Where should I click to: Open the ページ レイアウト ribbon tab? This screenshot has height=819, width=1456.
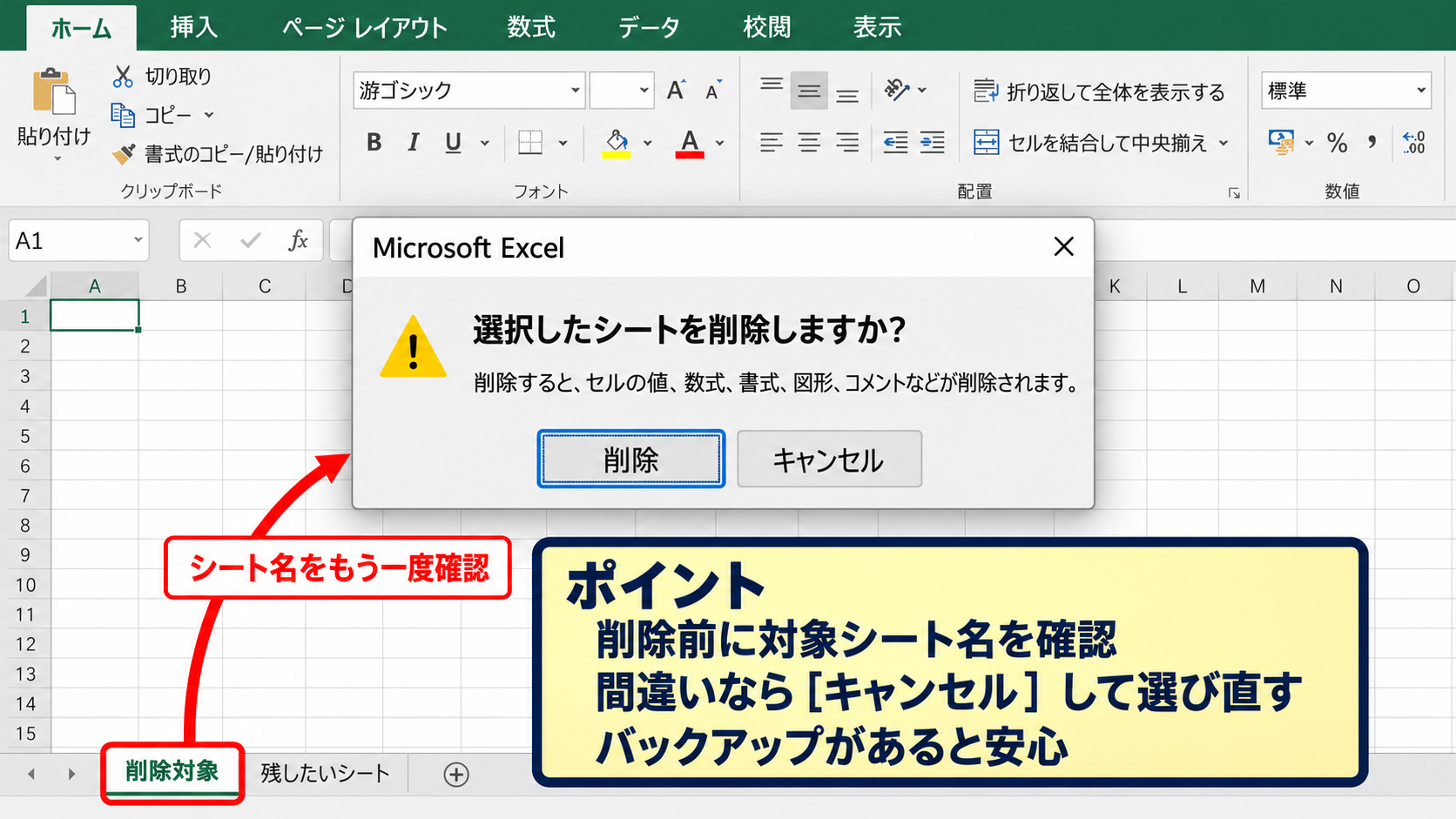click(364, 27)
